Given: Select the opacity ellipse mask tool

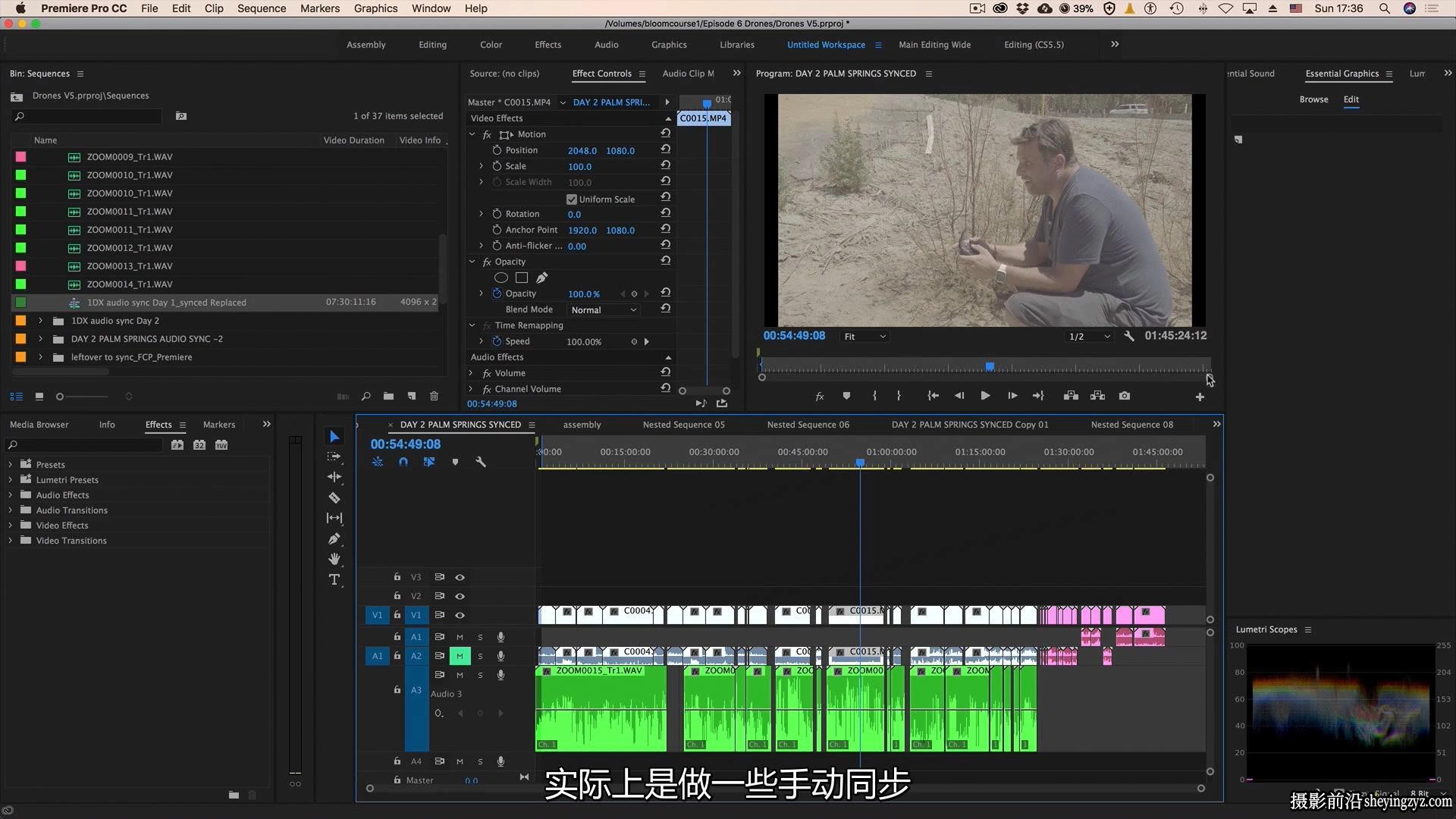Looking at the screenshot, I should (x=501, y=278).
